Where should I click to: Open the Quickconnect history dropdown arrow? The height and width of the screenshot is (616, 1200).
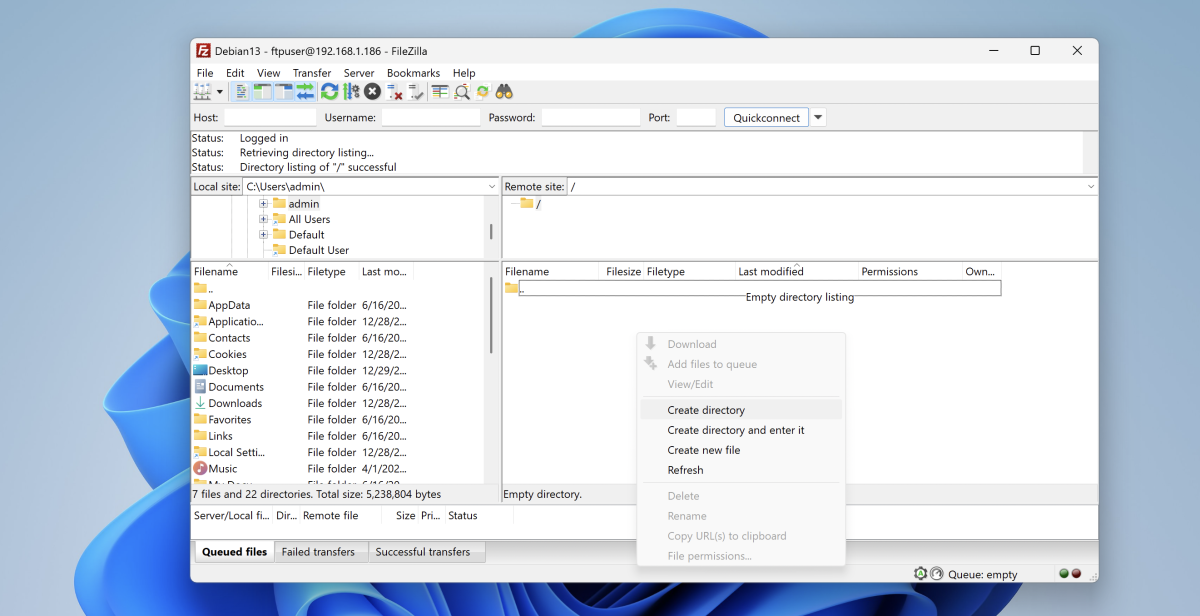tap(819, 117)
